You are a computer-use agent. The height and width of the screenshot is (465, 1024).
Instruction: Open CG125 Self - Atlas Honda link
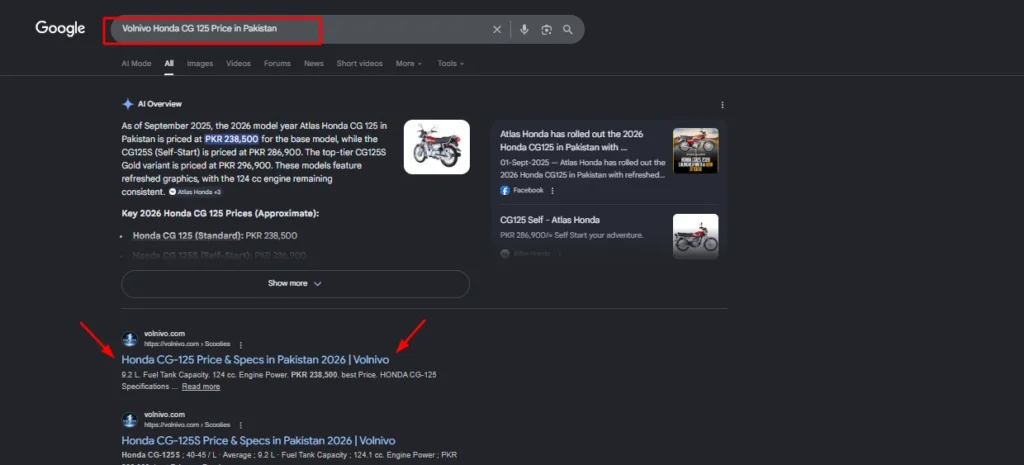[550, 220]
